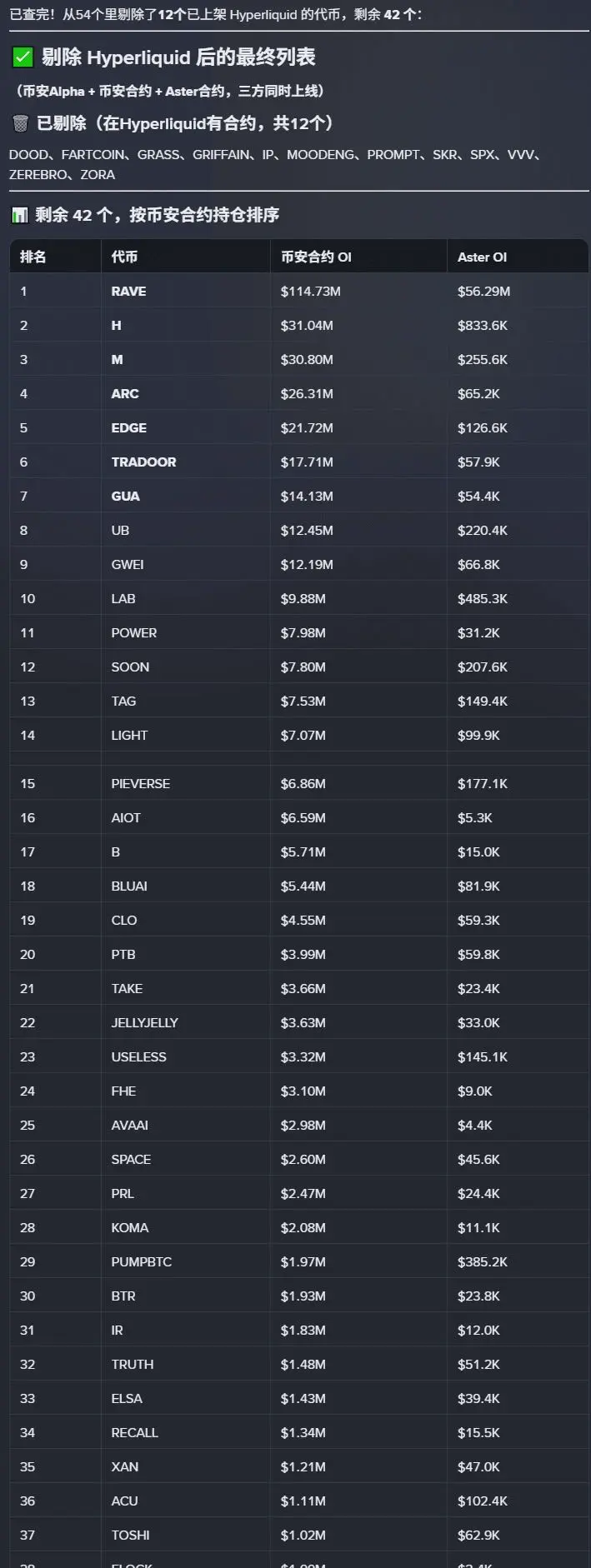Screen dimensions: 591x1568
Task: Click the PUMPBTC token name
Action: coord(141,1261)
